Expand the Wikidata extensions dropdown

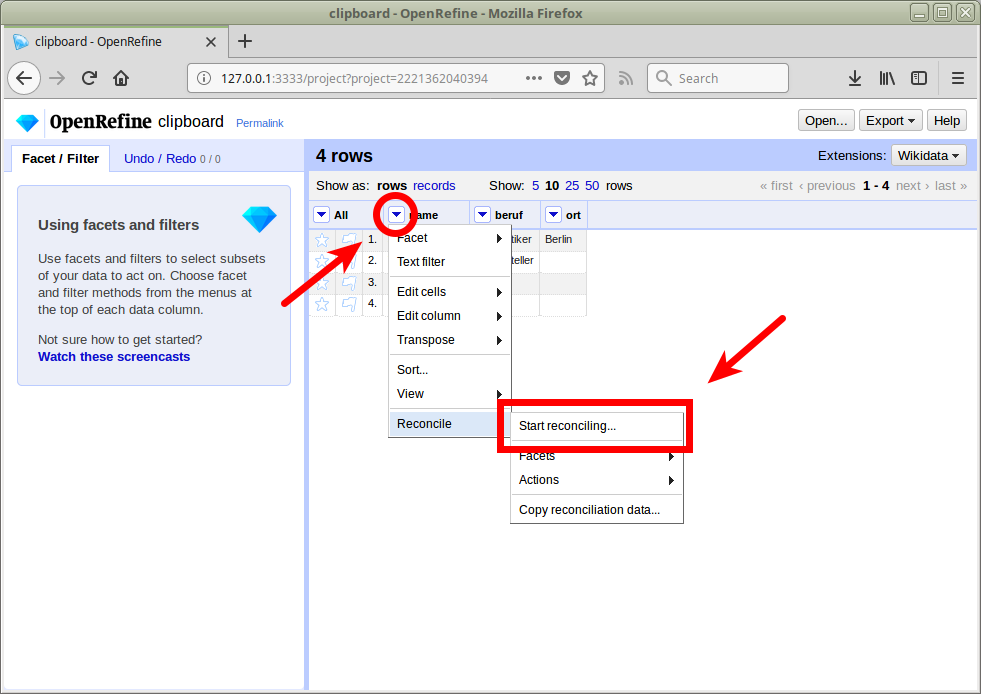tap(928, 155)
